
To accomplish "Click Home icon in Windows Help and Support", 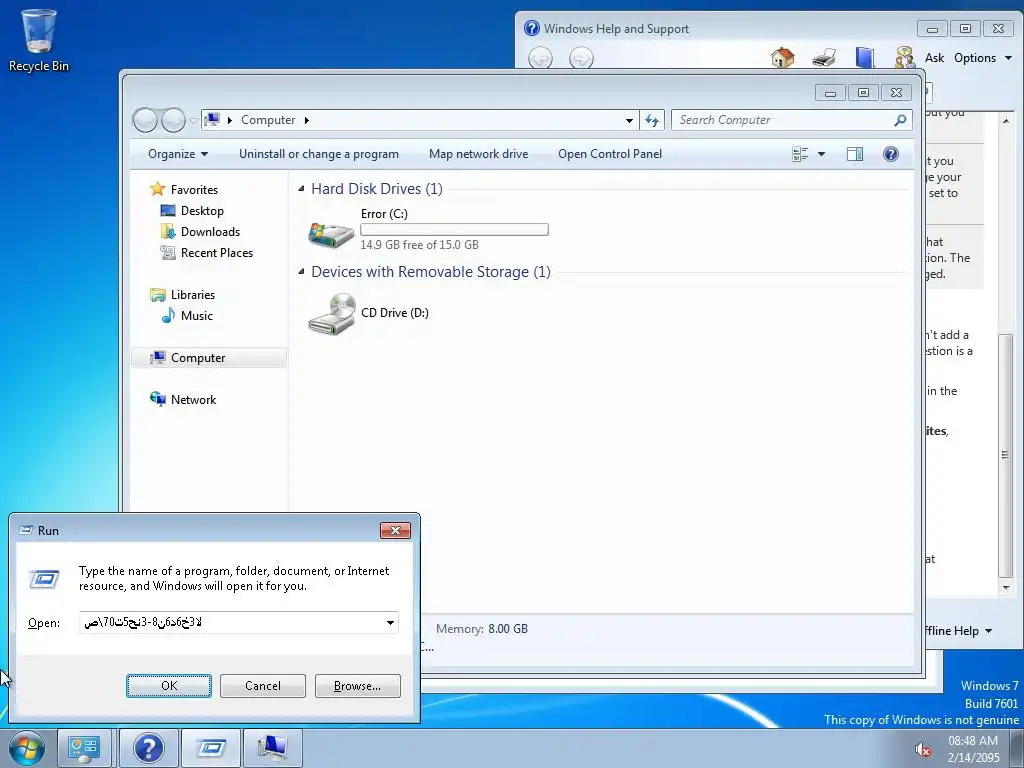I will click(782, 58).
